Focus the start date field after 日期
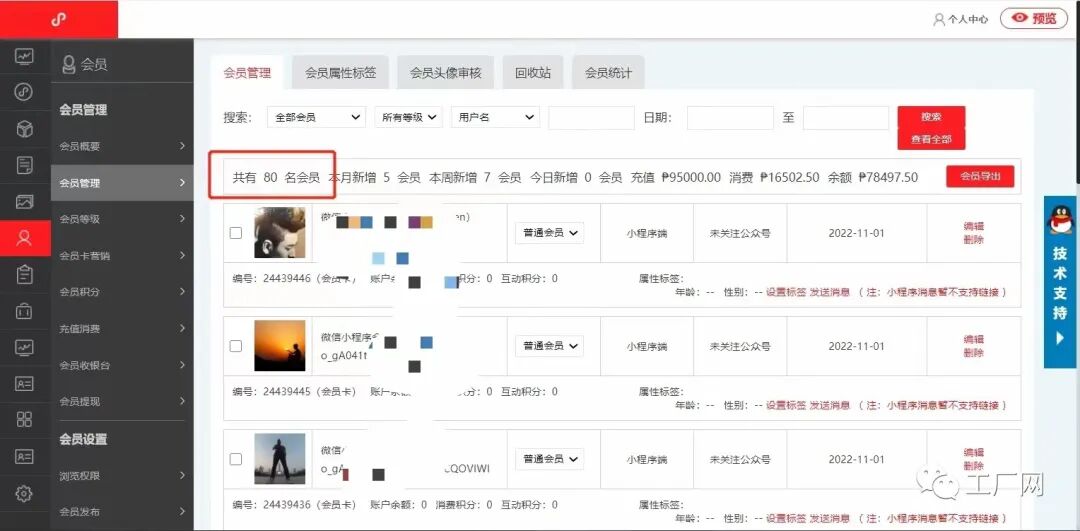The image size is (1080, 531). coord(730,118)
